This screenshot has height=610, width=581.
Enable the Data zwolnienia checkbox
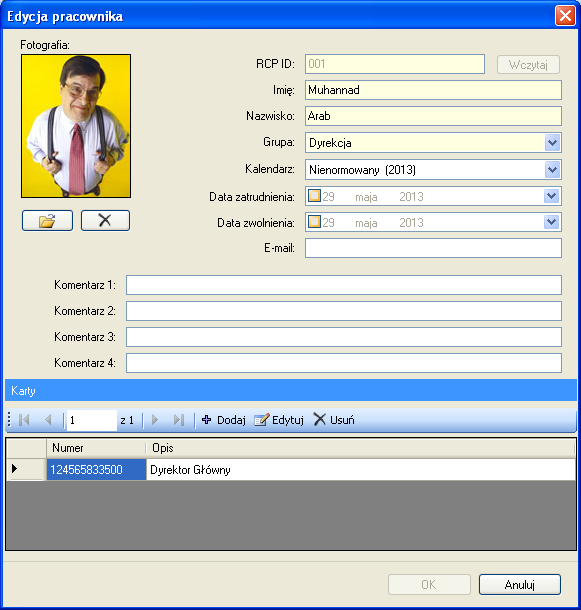[314, 222]
